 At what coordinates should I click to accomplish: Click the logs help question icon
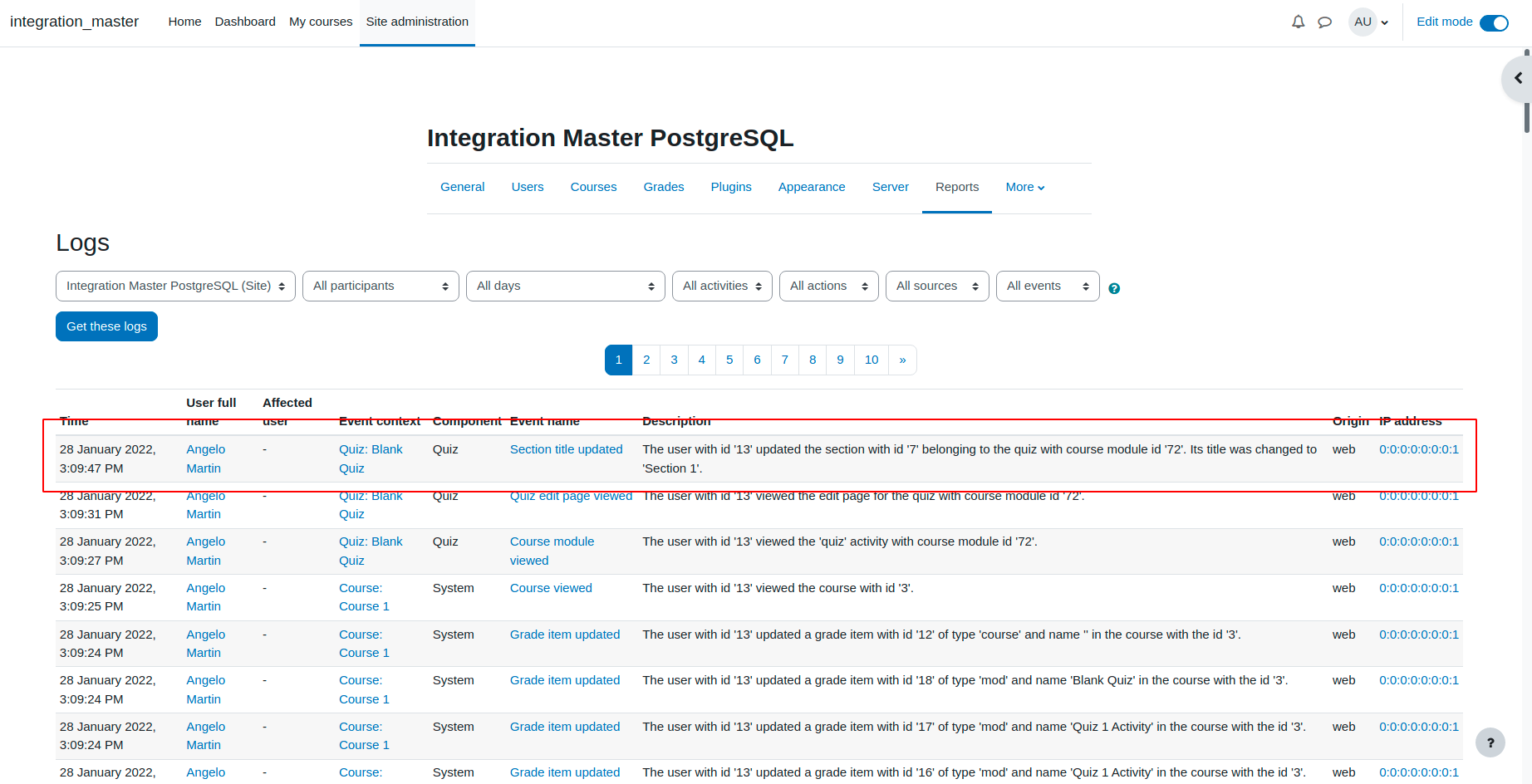(x=1114, y=288)
